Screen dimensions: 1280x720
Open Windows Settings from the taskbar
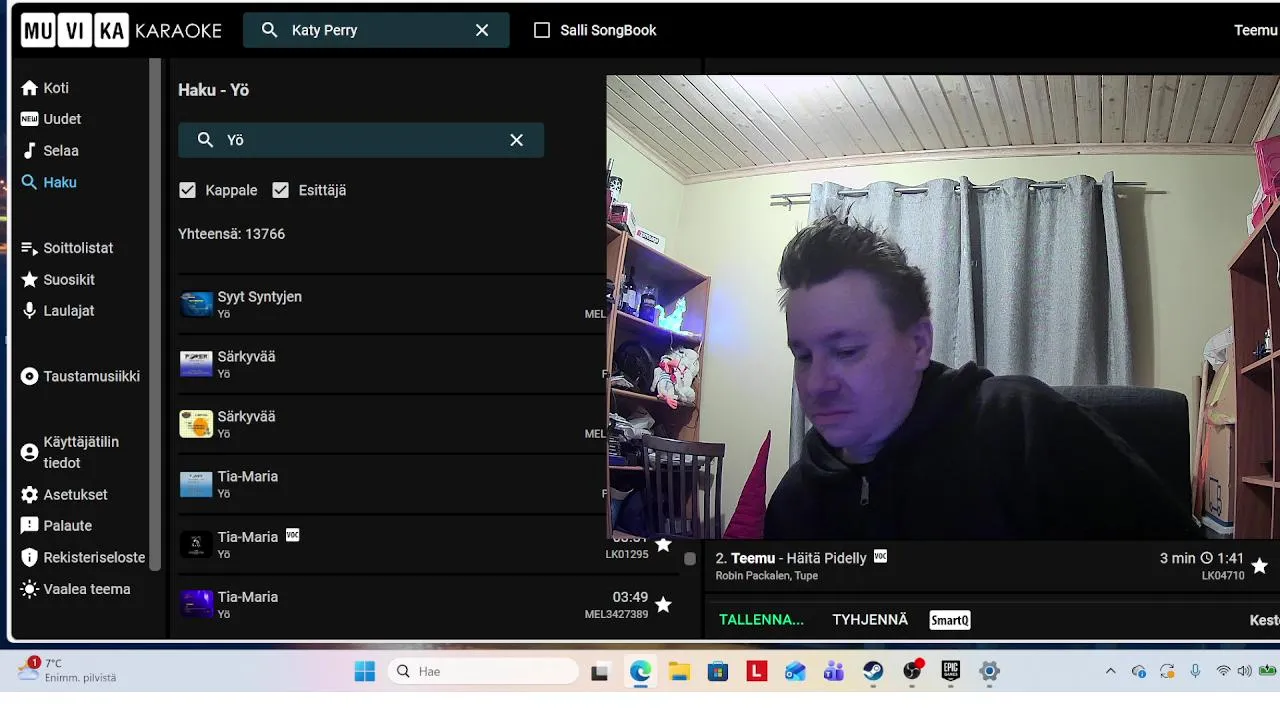coord(989,671)
